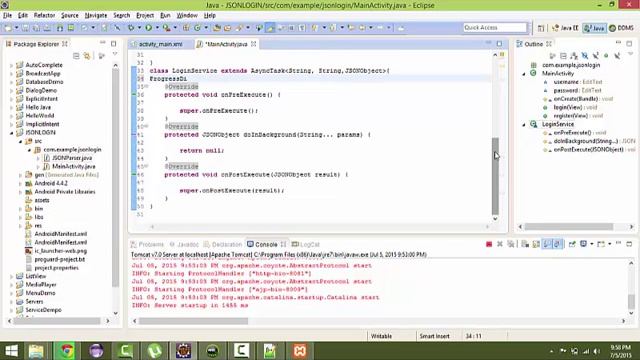
Task: Switch to the Java EE perspective
Action: tap(565, 28)
